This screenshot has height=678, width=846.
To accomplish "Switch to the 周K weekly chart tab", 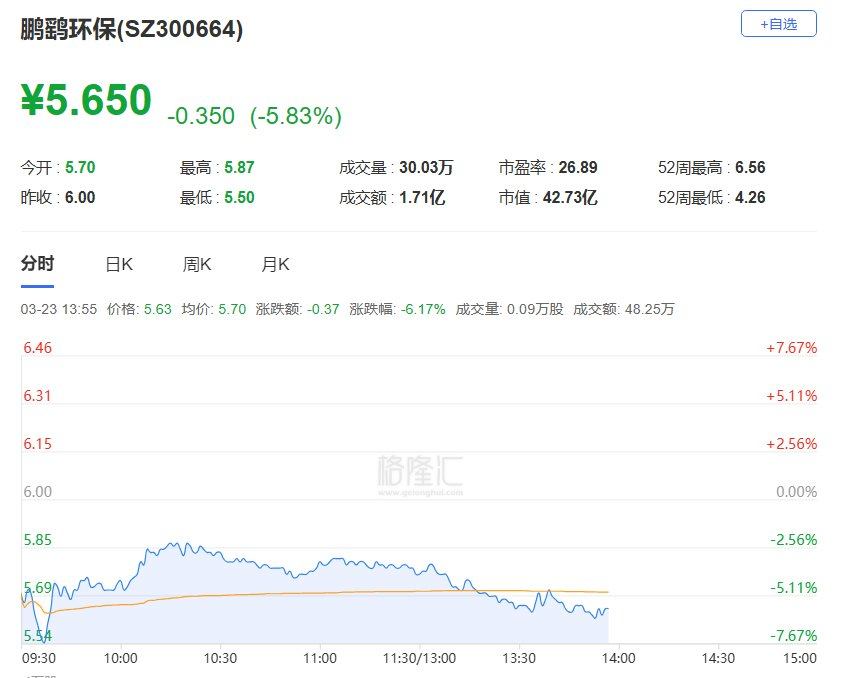I will 196,264.
